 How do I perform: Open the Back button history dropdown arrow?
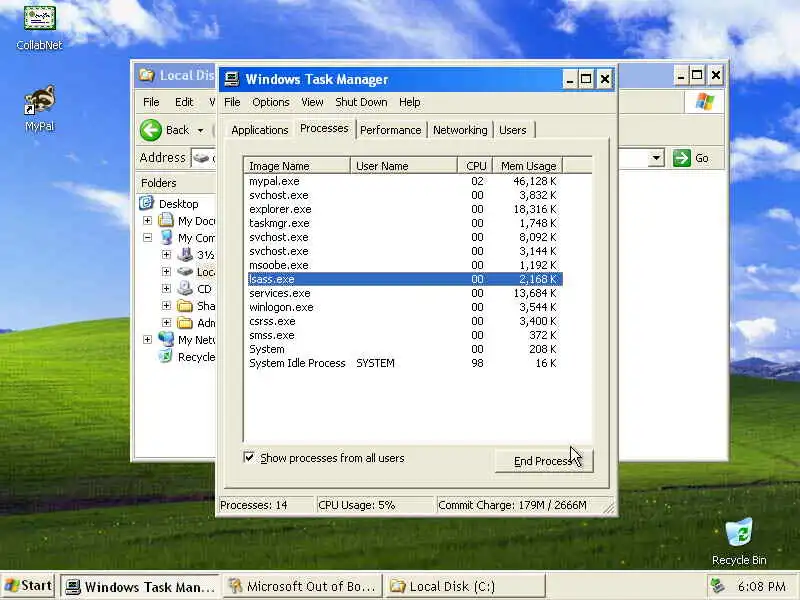201,131
